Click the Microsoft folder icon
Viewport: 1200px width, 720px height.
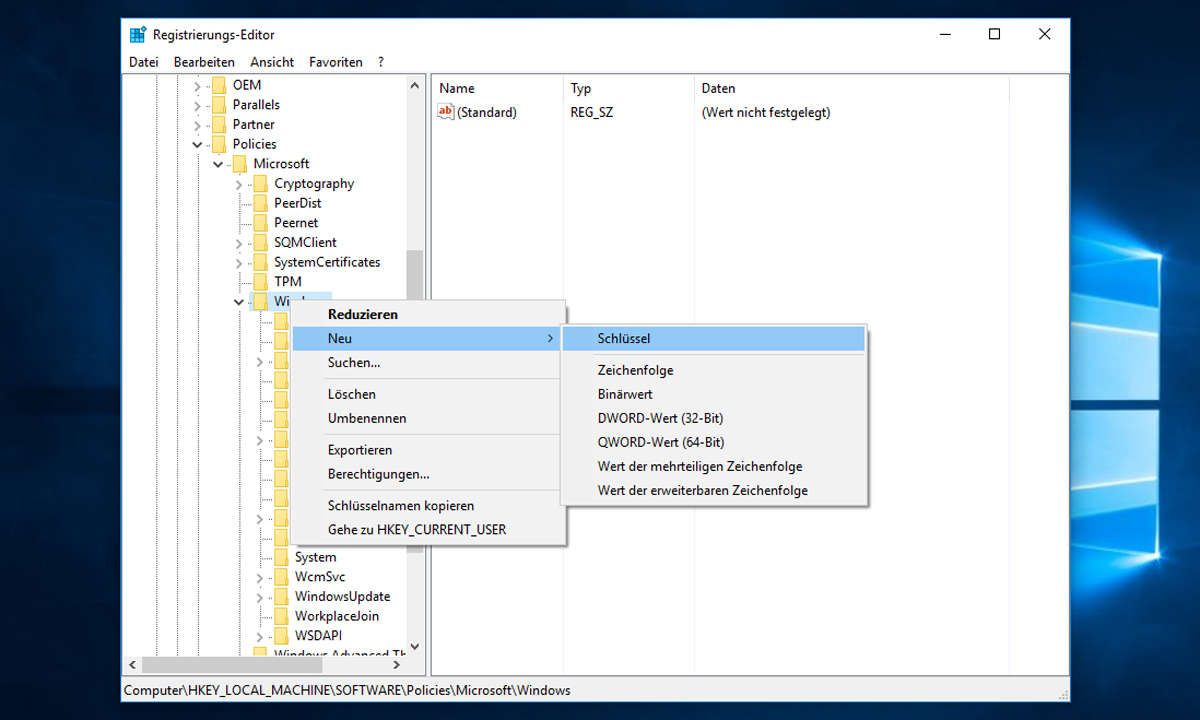239,164
